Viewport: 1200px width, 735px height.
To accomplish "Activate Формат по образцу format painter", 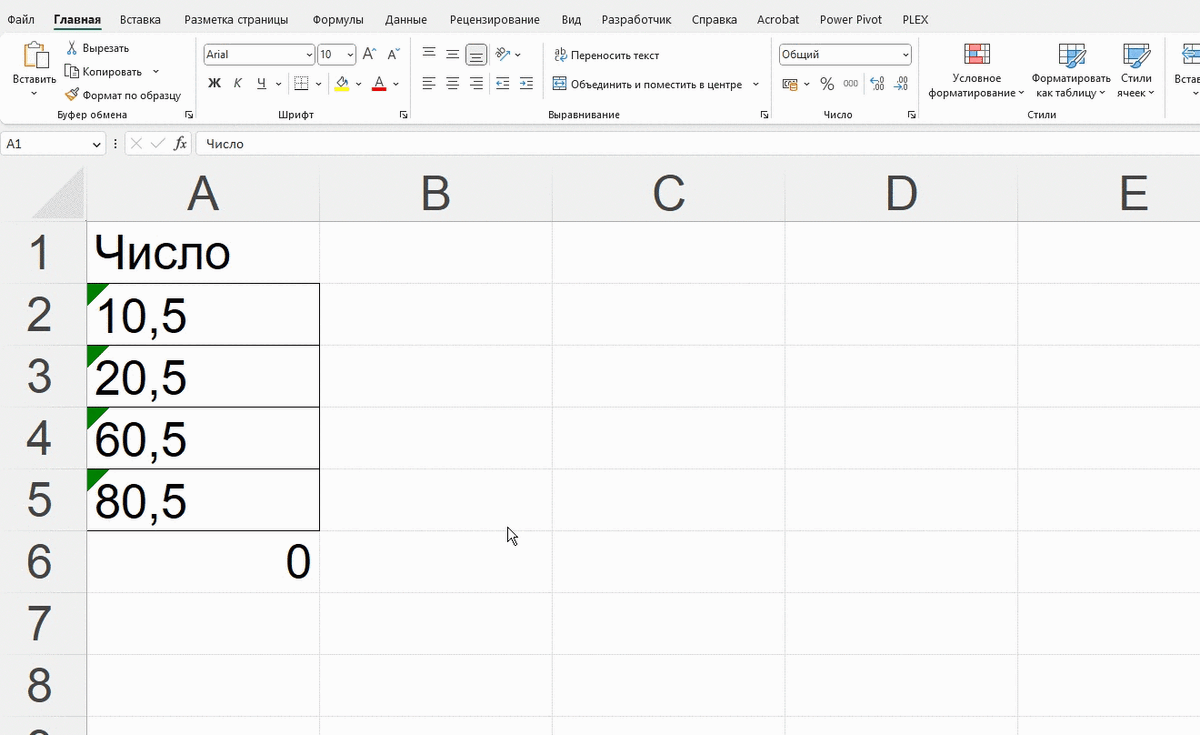I will coord(122,95).
